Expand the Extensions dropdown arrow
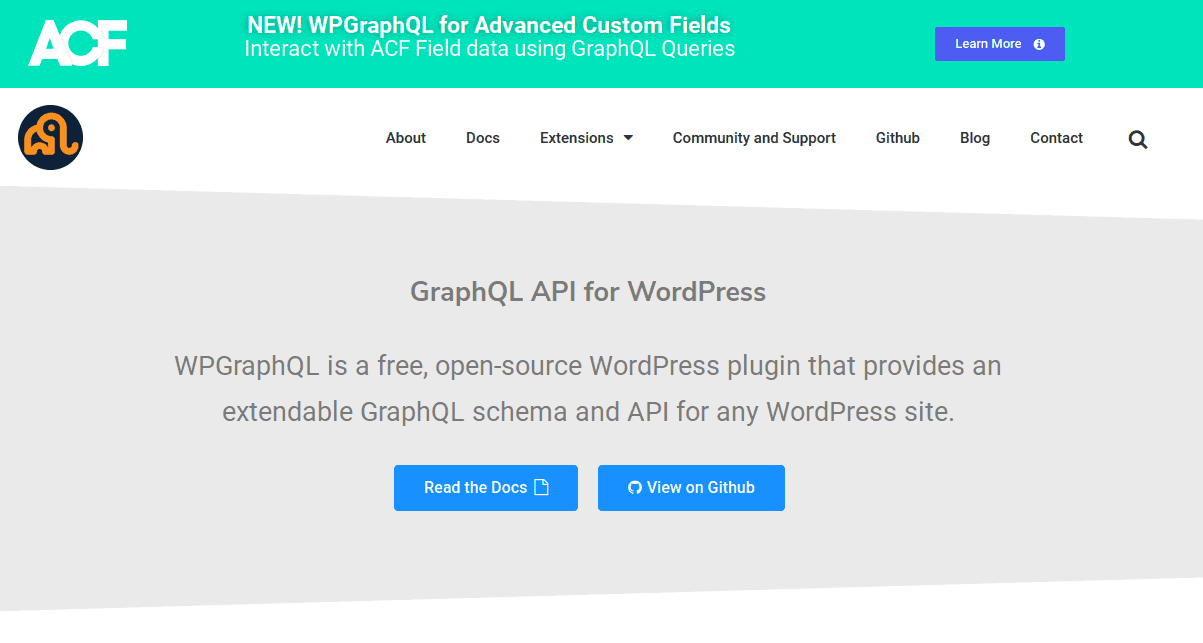Screen dimensions: 1203x643 coord(628,138)
